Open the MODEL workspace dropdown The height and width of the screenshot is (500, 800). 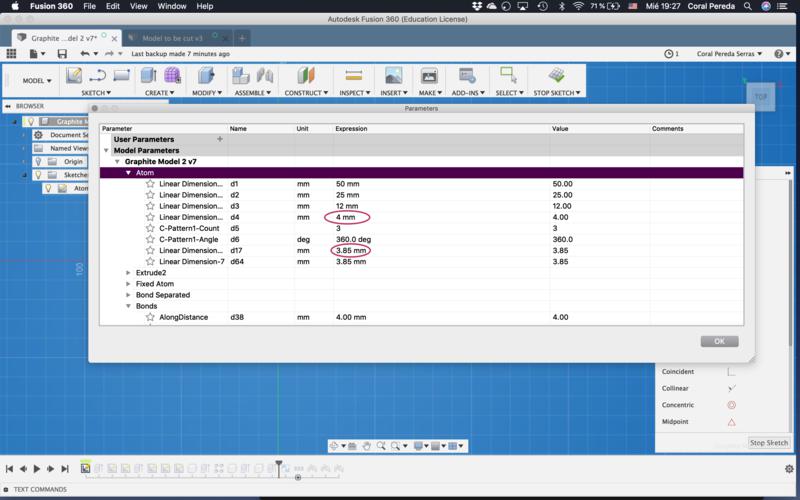coord(37,81)
